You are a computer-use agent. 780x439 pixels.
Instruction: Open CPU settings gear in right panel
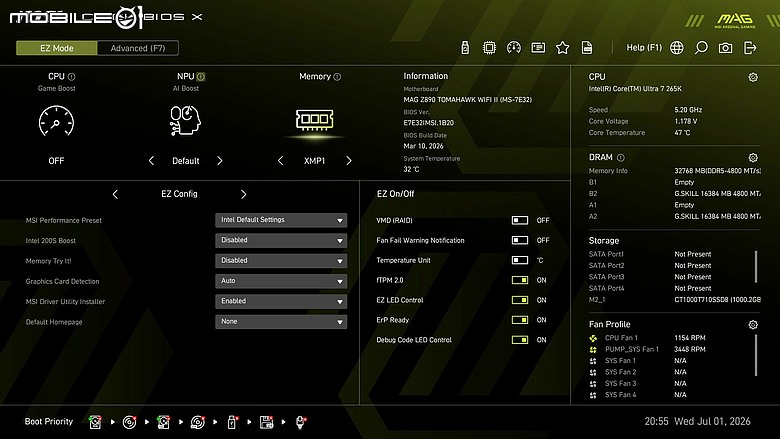tap(753, 77)
